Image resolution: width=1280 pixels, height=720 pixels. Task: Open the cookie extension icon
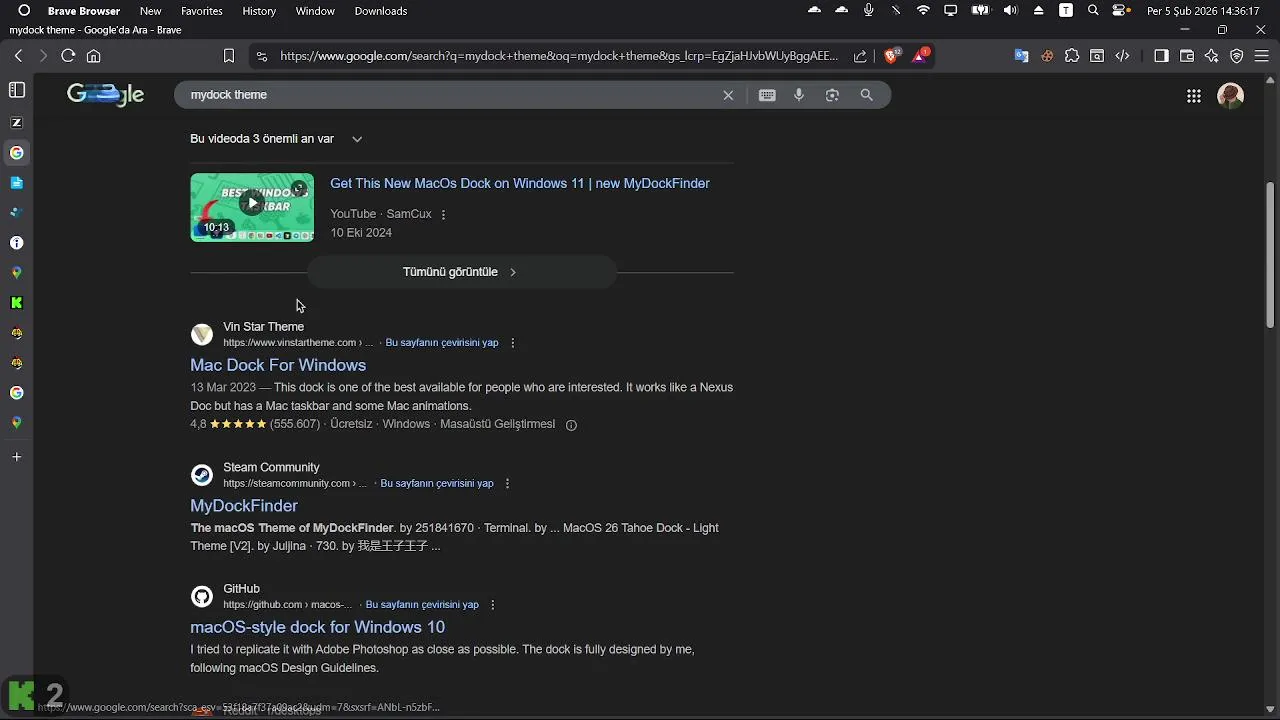pyautogui.click(x=1047, y=56)
